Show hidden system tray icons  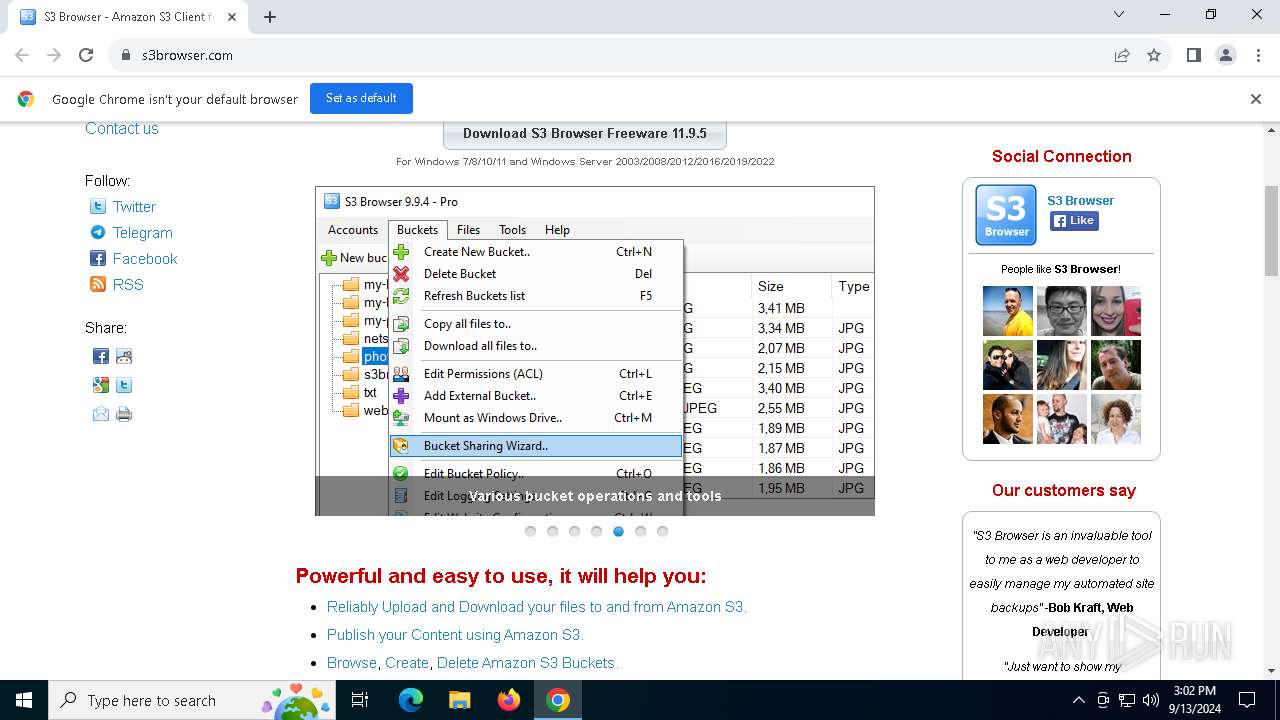coord(1078,700)
